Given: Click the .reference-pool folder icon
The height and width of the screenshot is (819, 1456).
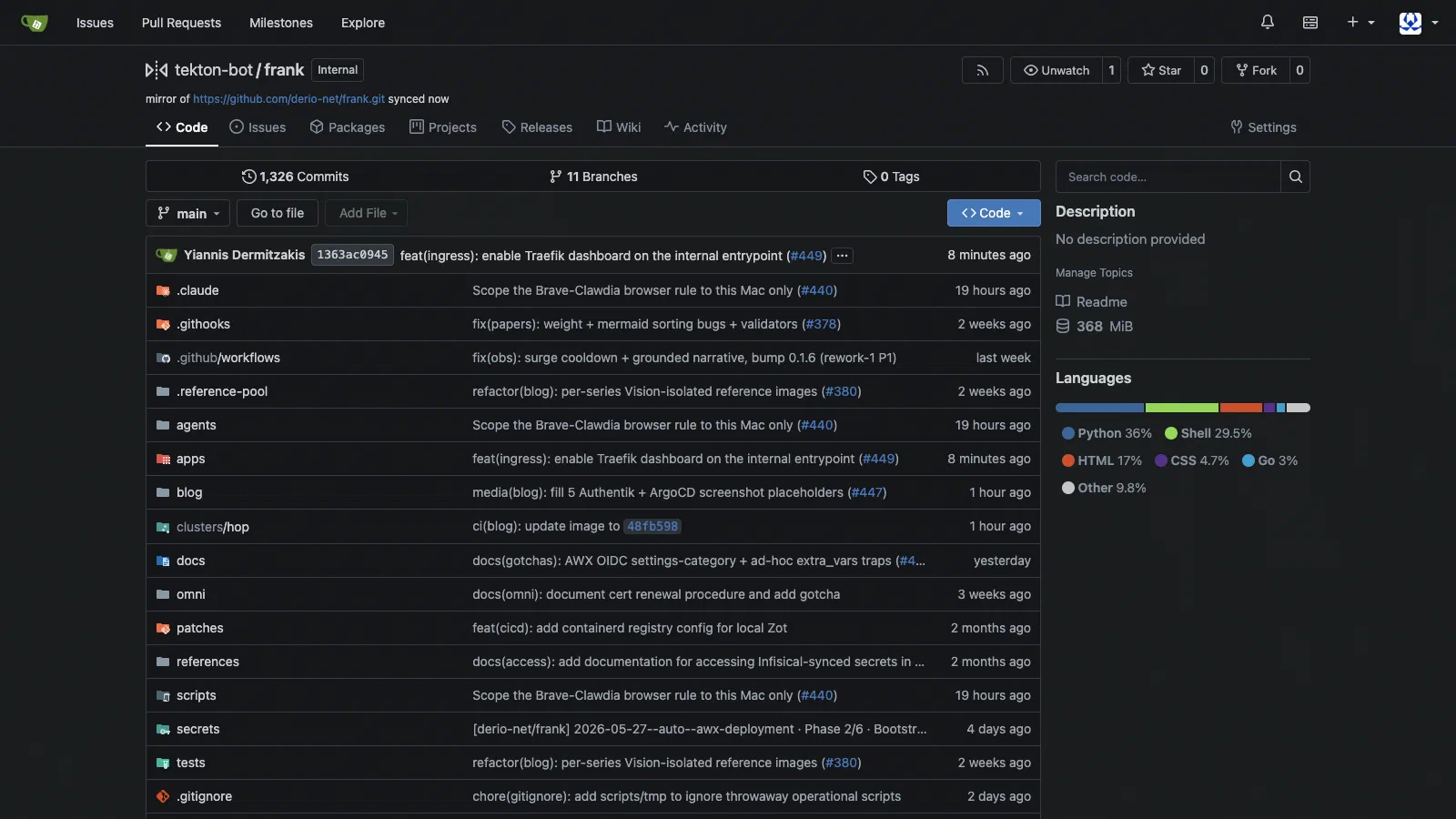Looking at the screenshot, I should (163, 391).
